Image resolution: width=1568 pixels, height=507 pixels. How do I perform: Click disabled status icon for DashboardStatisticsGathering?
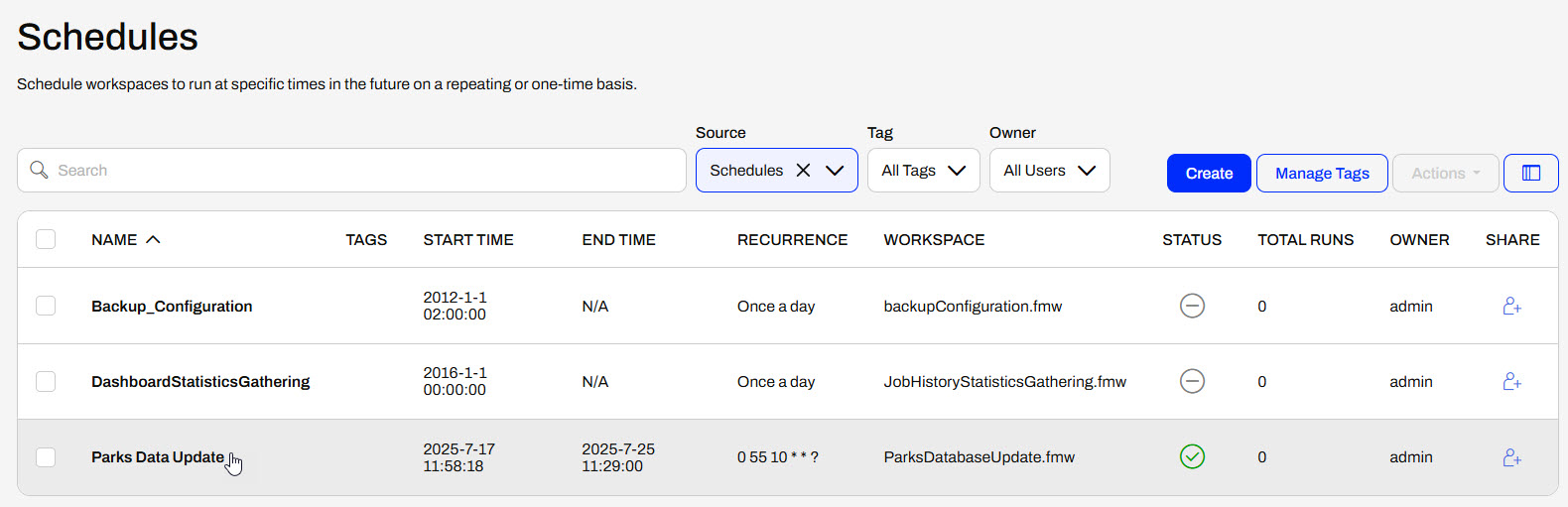(x=1192, y=382)
